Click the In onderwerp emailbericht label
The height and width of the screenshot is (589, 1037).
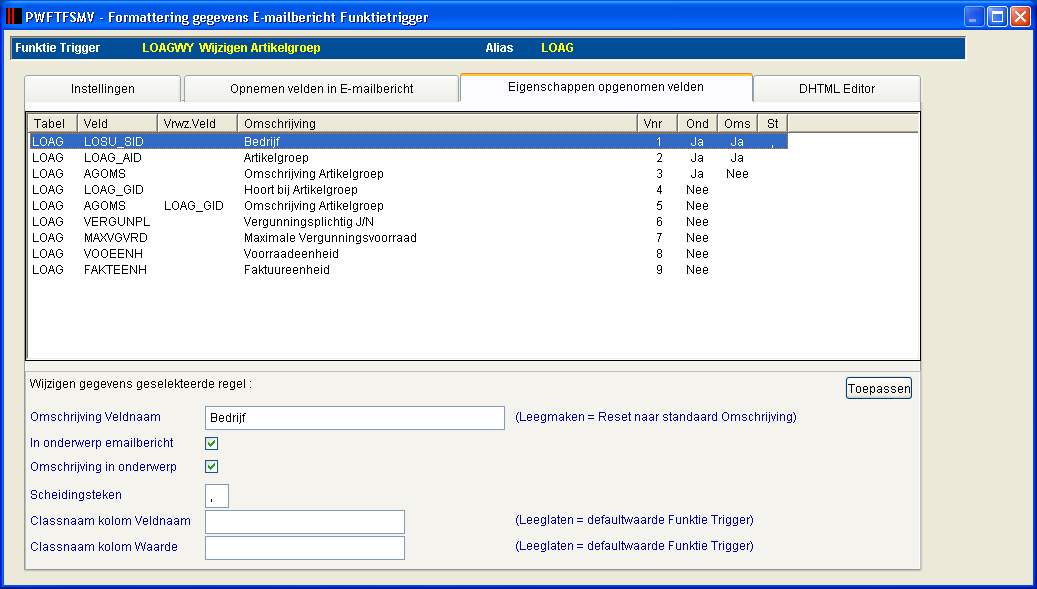tap(102, 443)
